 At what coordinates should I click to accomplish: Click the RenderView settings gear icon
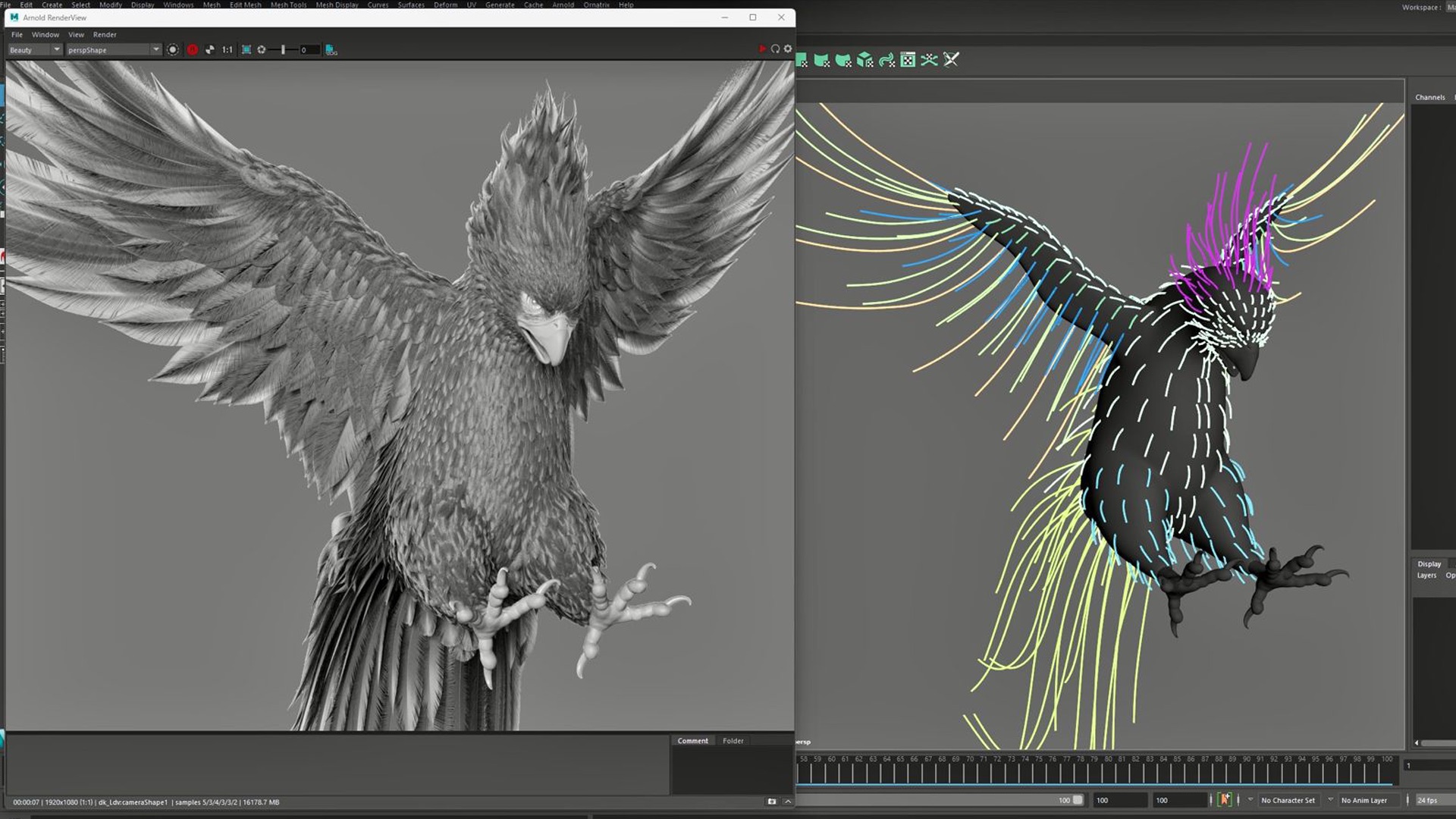coord(788,49)
